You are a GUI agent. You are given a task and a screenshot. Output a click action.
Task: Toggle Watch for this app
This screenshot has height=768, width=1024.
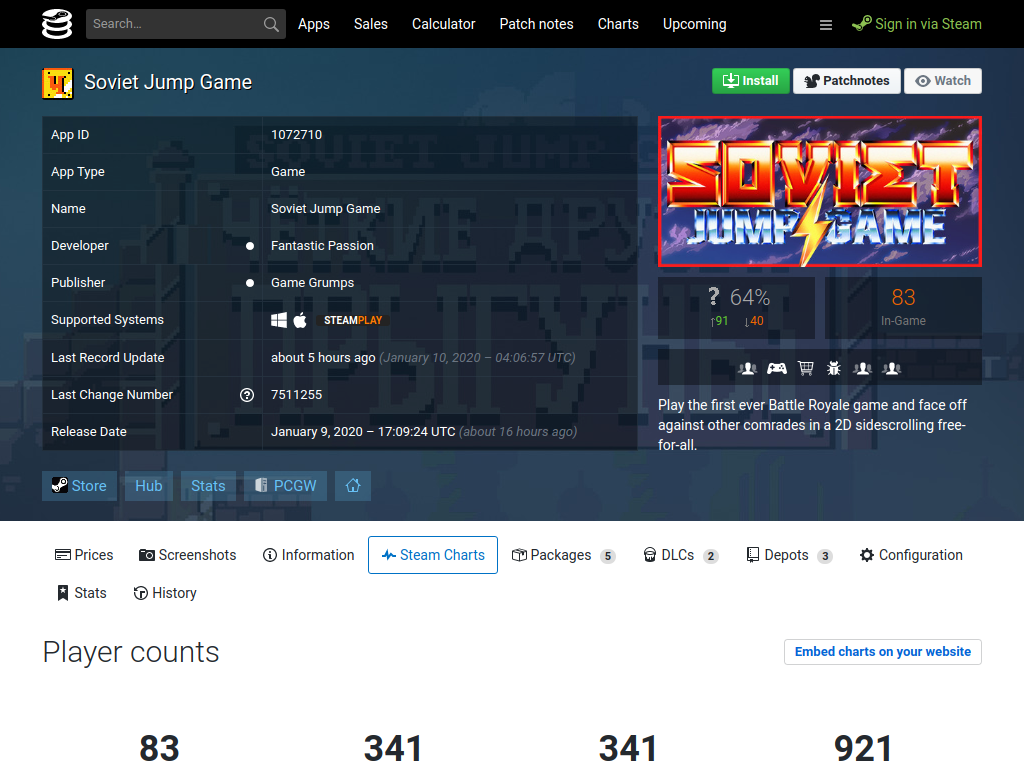pos(942,81)
